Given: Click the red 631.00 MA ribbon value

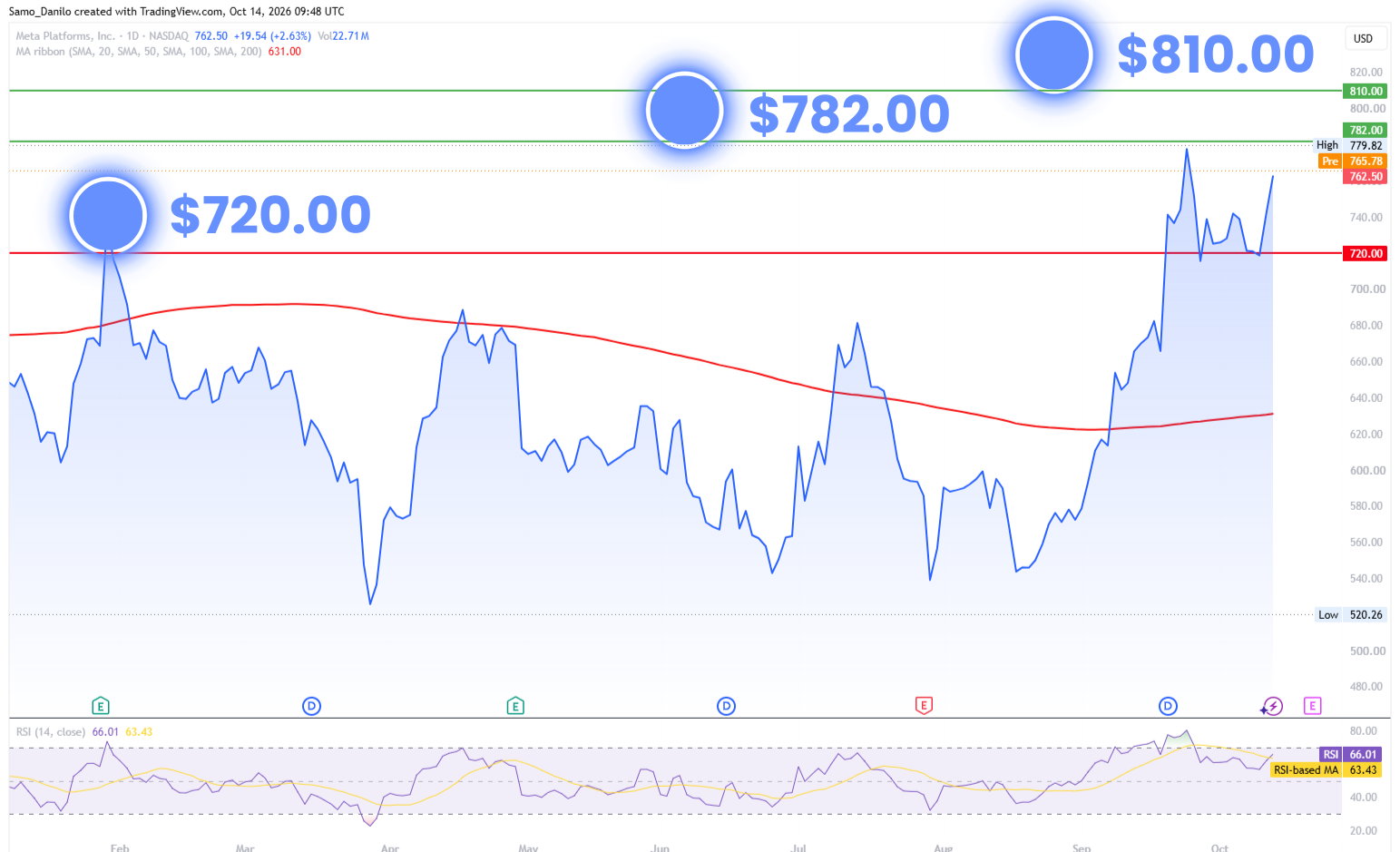Looking at the screenshot, I should coord(285,52).
